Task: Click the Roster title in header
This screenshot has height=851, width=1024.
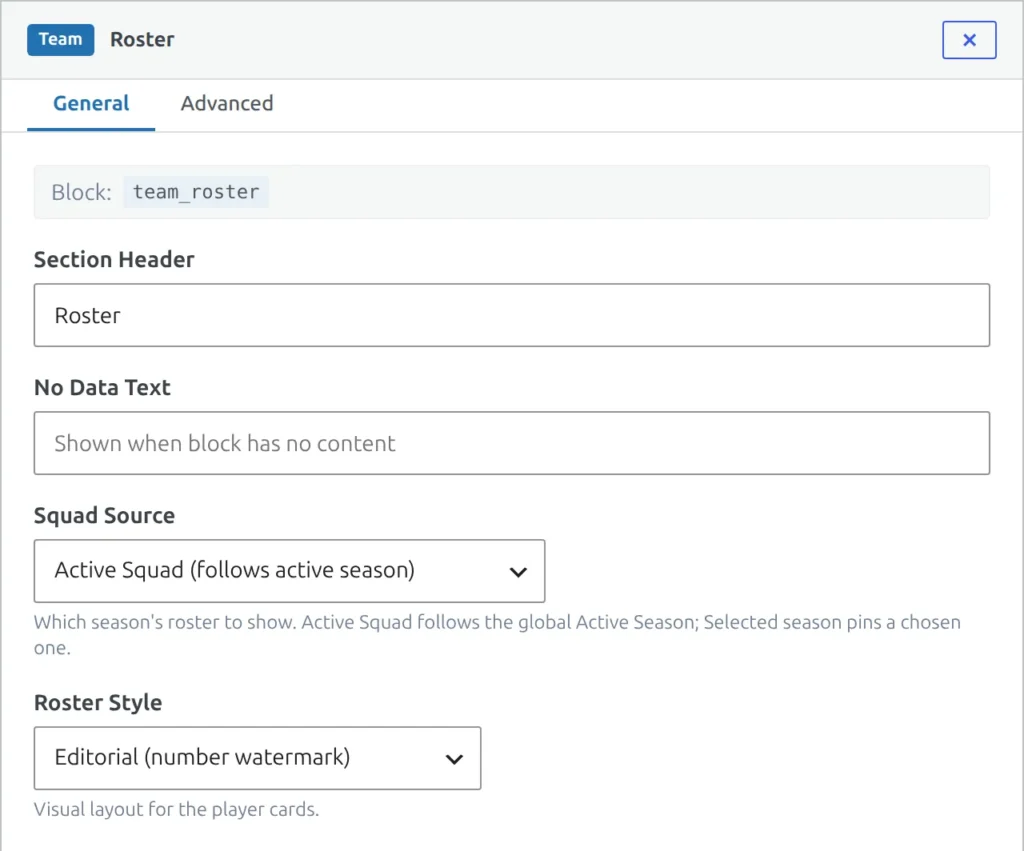Action: coord(142,39)
